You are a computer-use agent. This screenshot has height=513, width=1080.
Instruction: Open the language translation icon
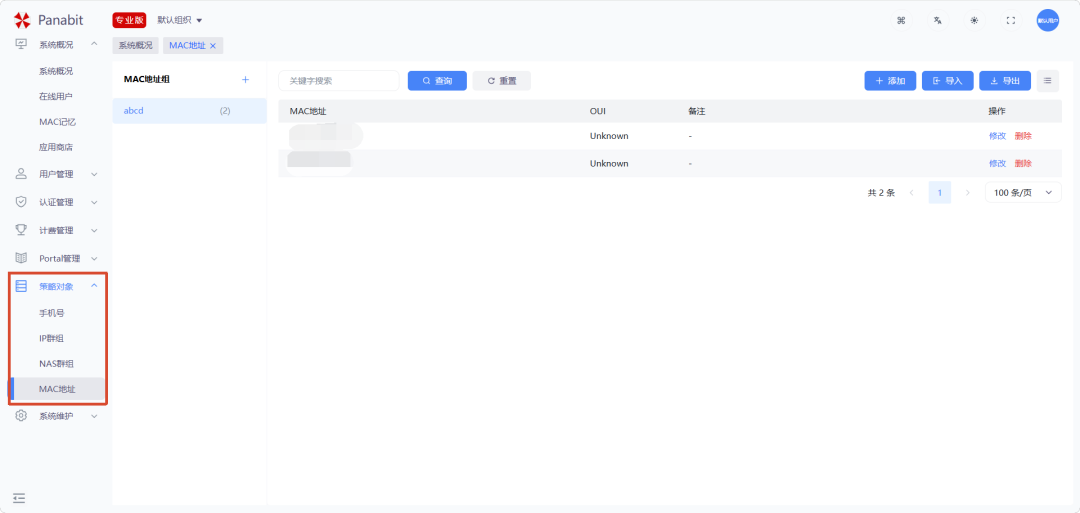(x=937, y=21)
